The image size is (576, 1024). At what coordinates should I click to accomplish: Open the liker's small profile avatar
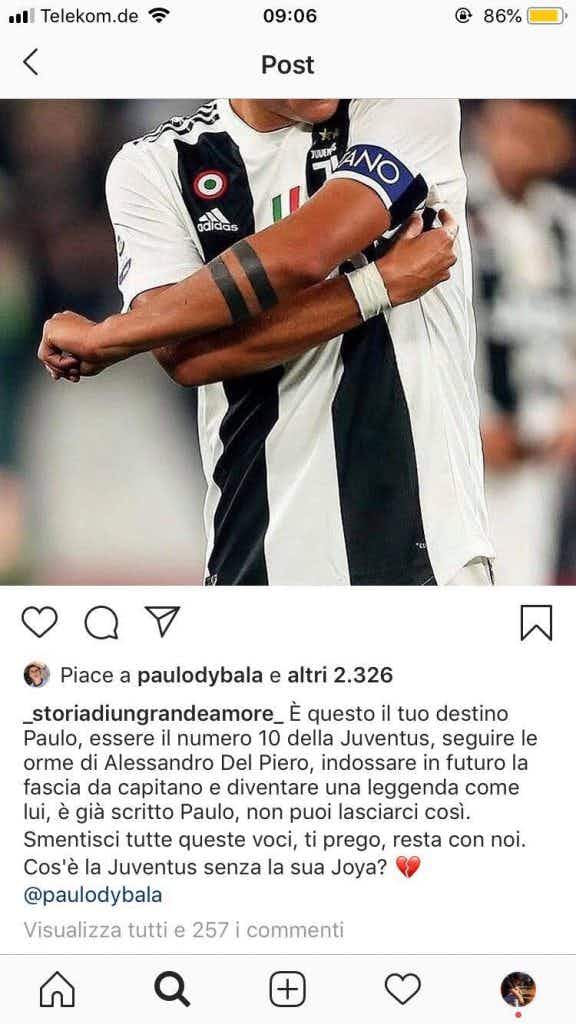click(37, 675)
